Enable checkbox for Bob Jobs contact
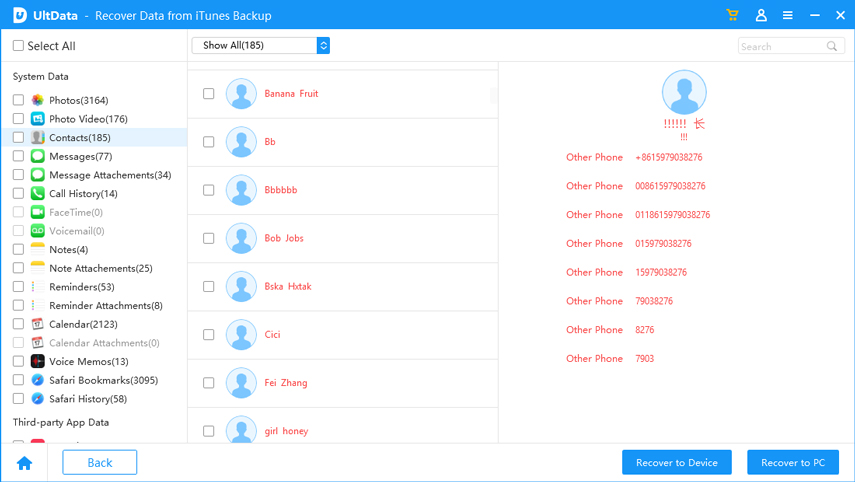Screen dimensions: 855x482 (208, 238)
